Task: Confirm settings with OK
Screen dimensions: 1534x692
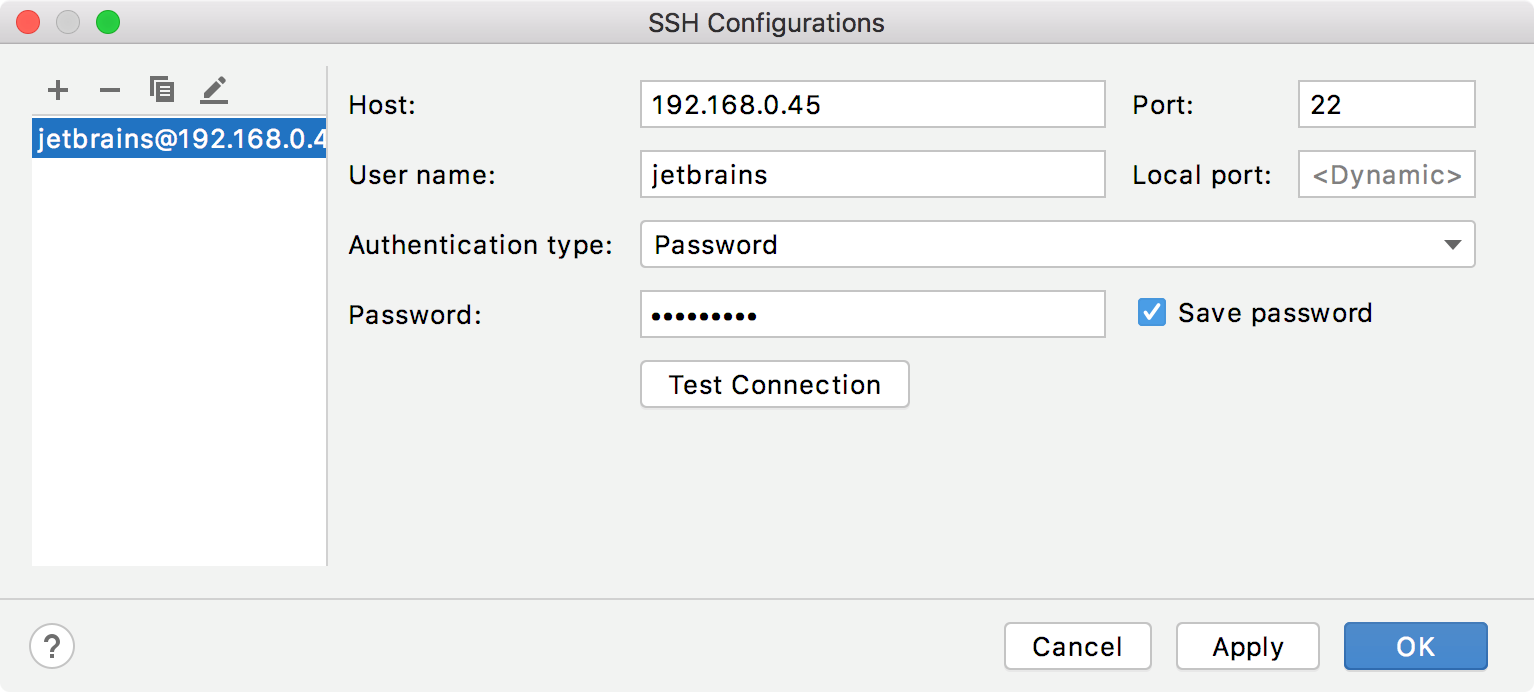Action: click(x=1415, y=646)
